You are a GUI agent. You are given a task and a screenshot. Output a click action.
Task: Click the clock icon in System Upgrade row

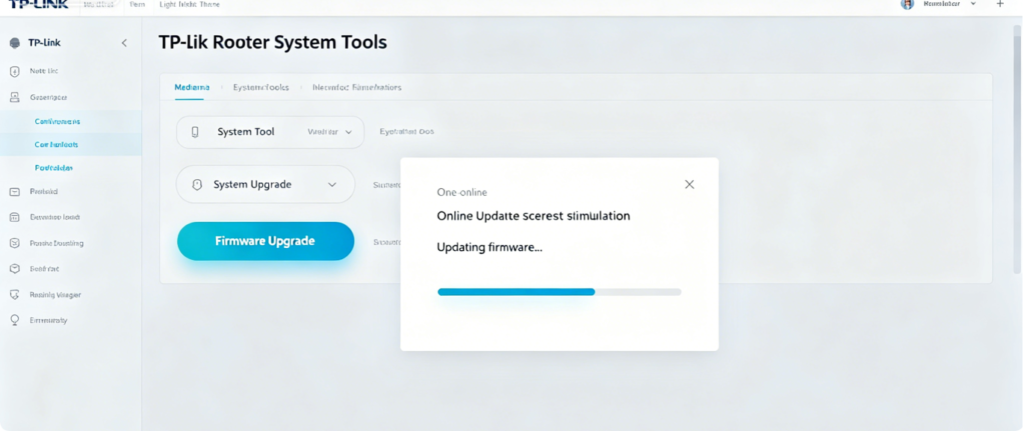click(197, 185)
